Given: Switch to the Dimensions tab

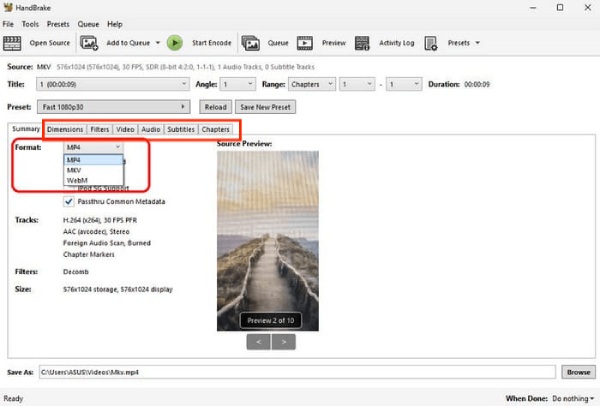Looking at the screenshot, I should coord(64,129).
